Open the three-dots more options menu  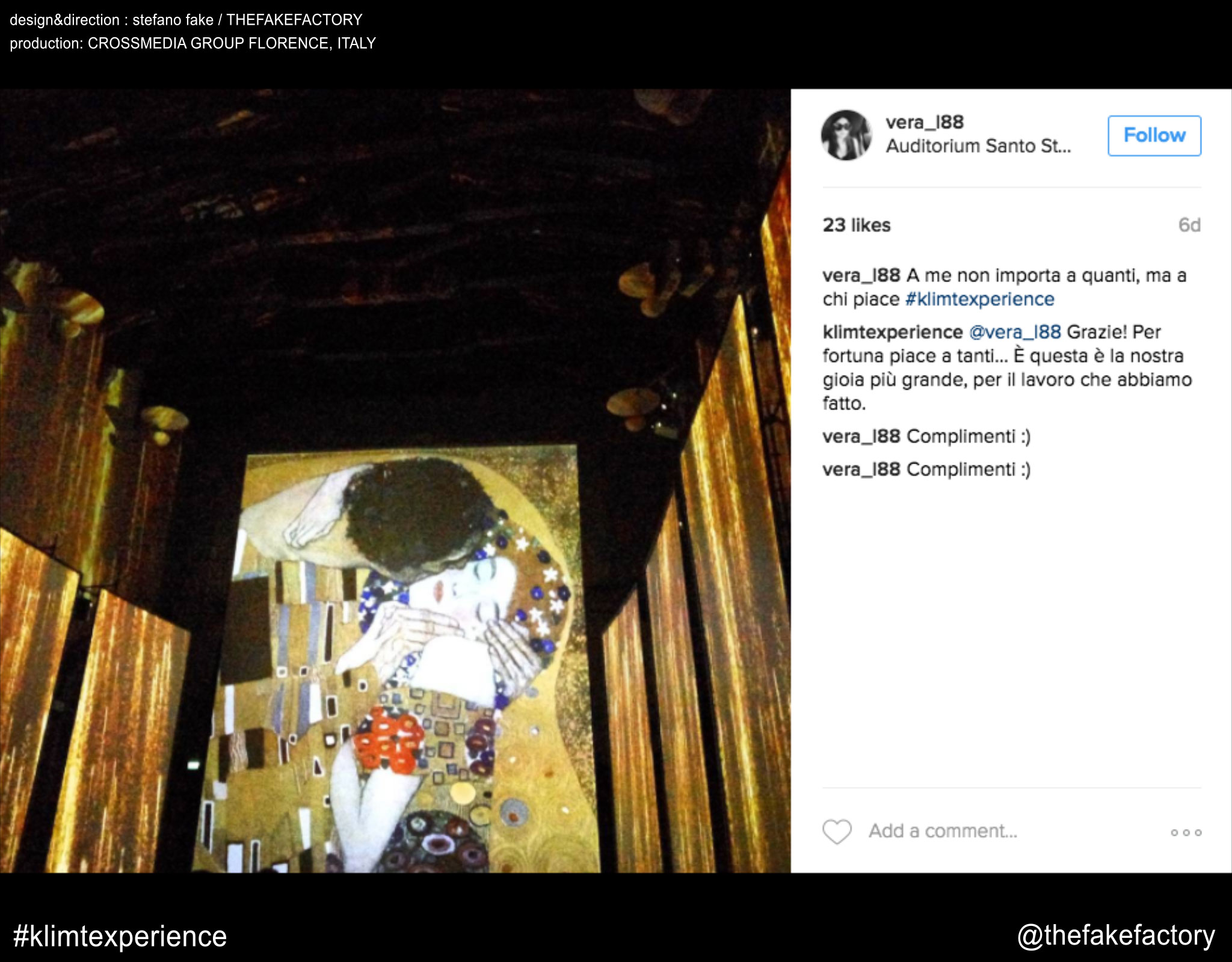click(x=1186, y=833)
